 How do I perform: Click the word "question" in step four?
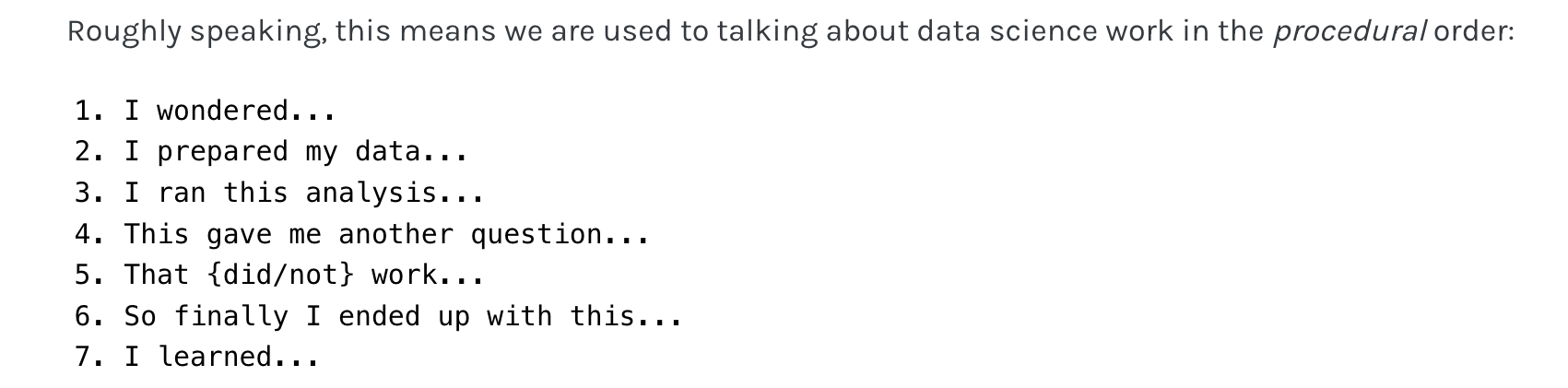[x=536, y=234]
